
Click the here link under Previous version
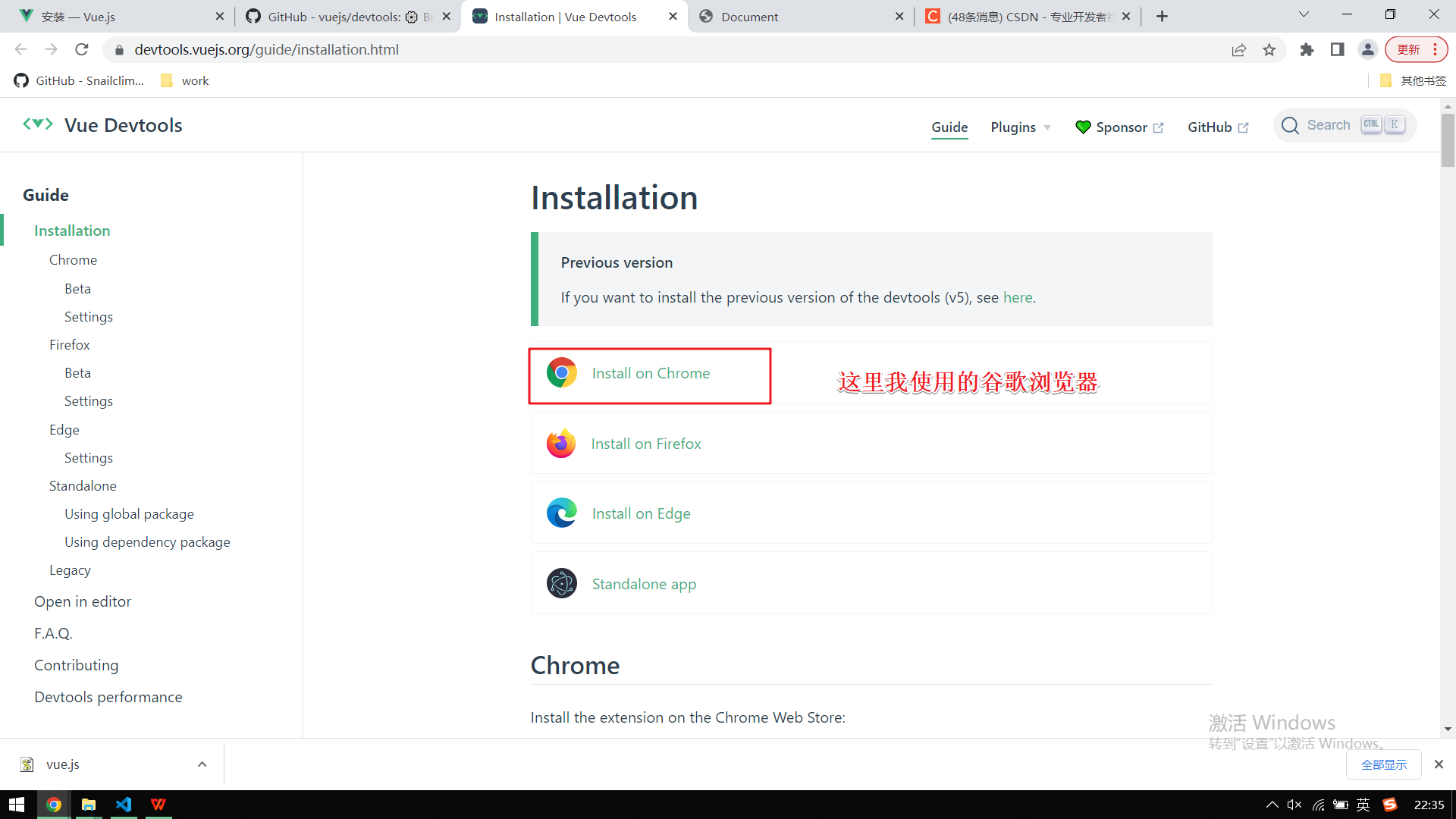click(x=1017, y=297)
